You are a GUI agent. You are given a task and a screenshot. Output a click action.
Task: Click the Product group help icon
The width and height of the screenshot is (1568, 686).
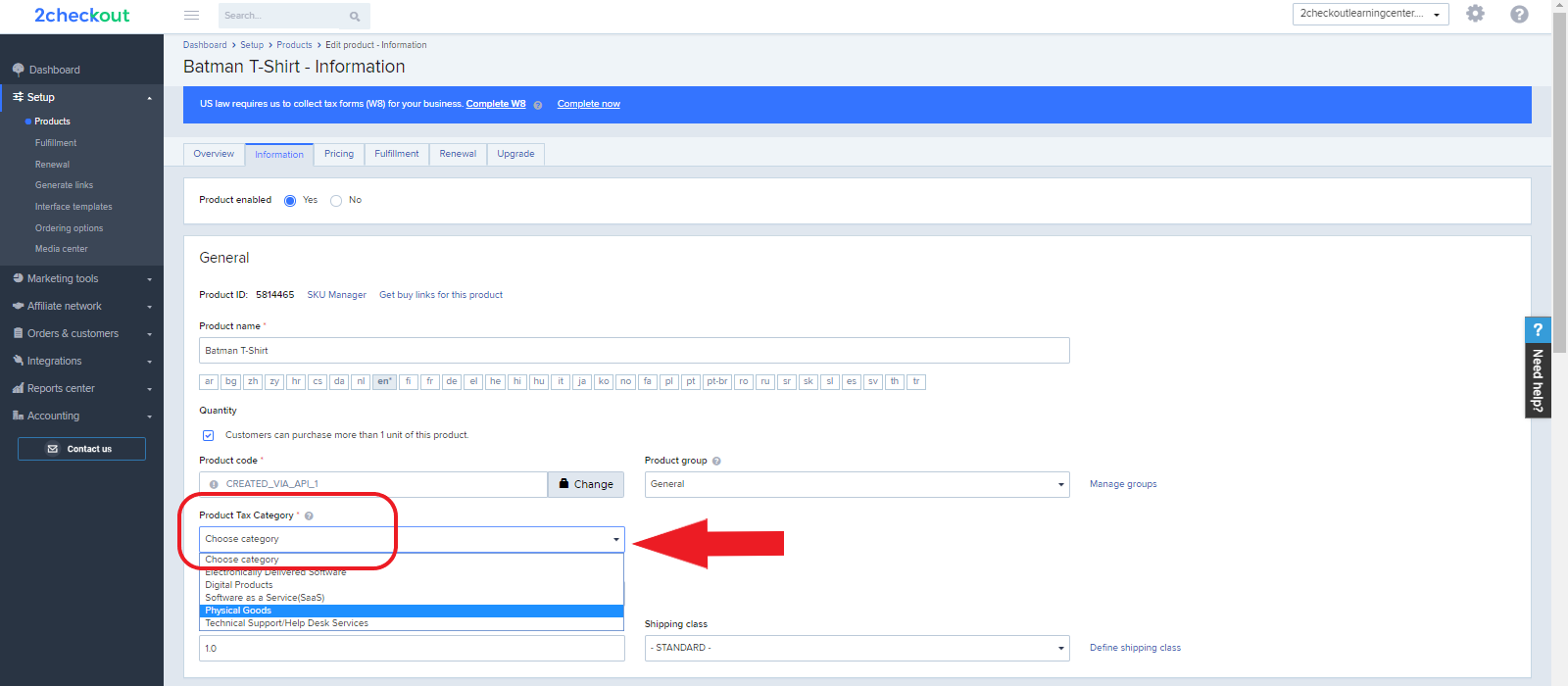pos(716,461)
